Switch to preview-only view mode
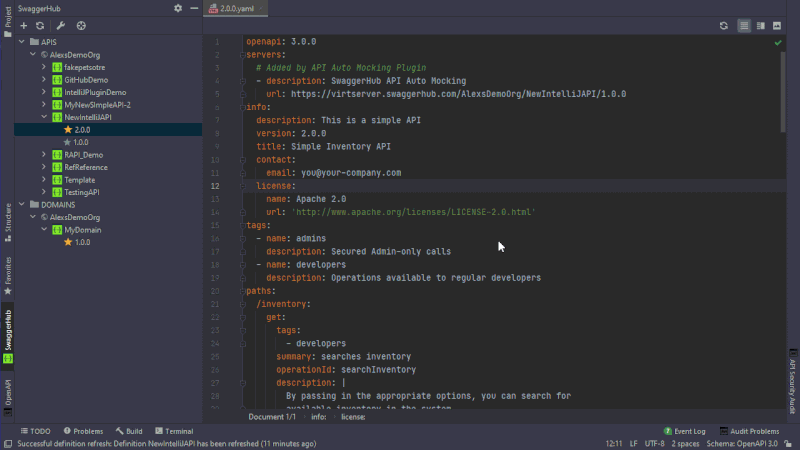This screenshot has height=450, width=800. 777,26
